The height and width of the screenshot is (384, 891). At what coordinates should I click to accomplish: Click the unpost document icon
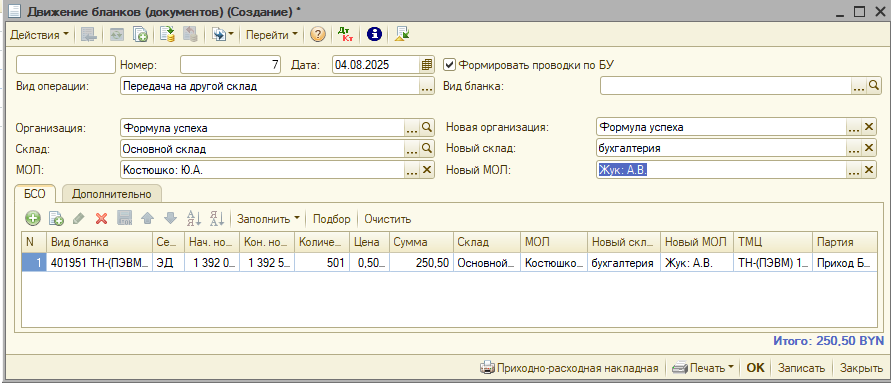pyautogui.click(x=189, y=35)
